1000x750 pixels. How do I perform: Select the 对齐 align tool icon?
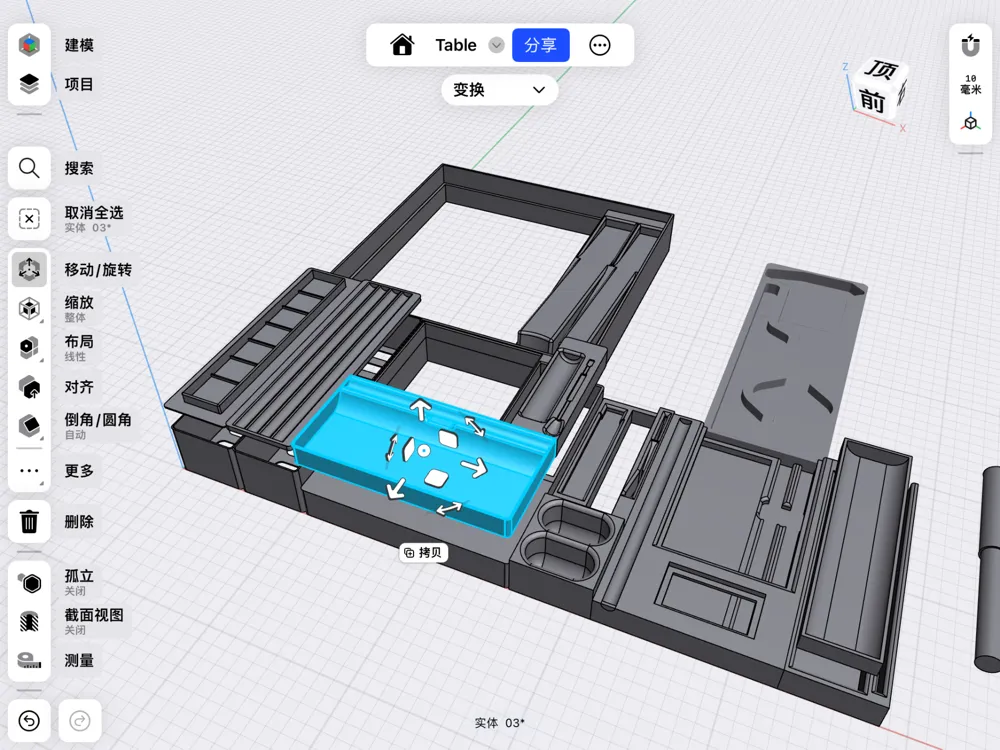[x=29, y=386]
